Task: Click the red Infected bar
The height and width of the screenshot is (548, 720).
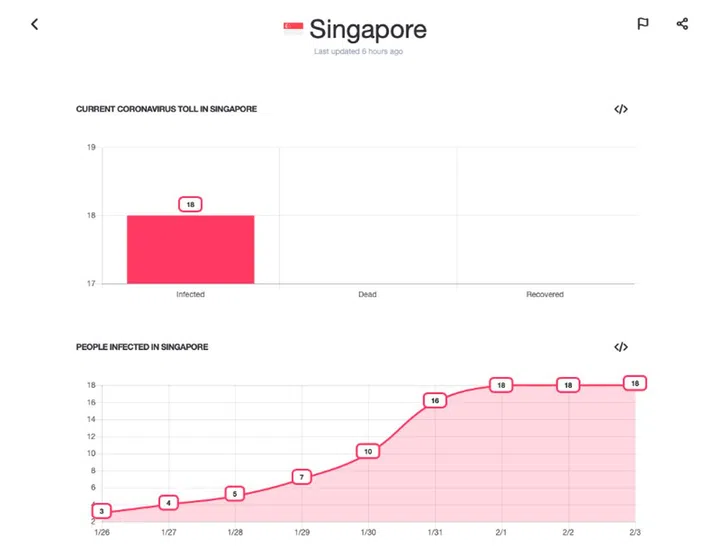Action: pyautogui.click(x=190, y=249)
